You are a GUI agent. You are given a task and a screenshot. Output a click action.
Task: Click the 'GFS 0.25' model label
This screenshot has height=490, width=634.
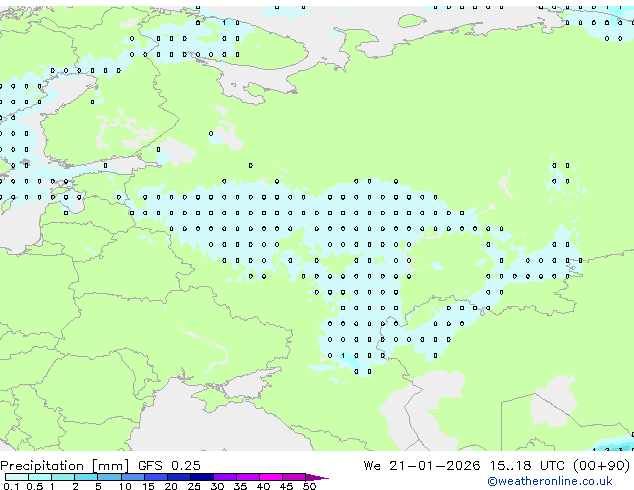coord(169,466)
